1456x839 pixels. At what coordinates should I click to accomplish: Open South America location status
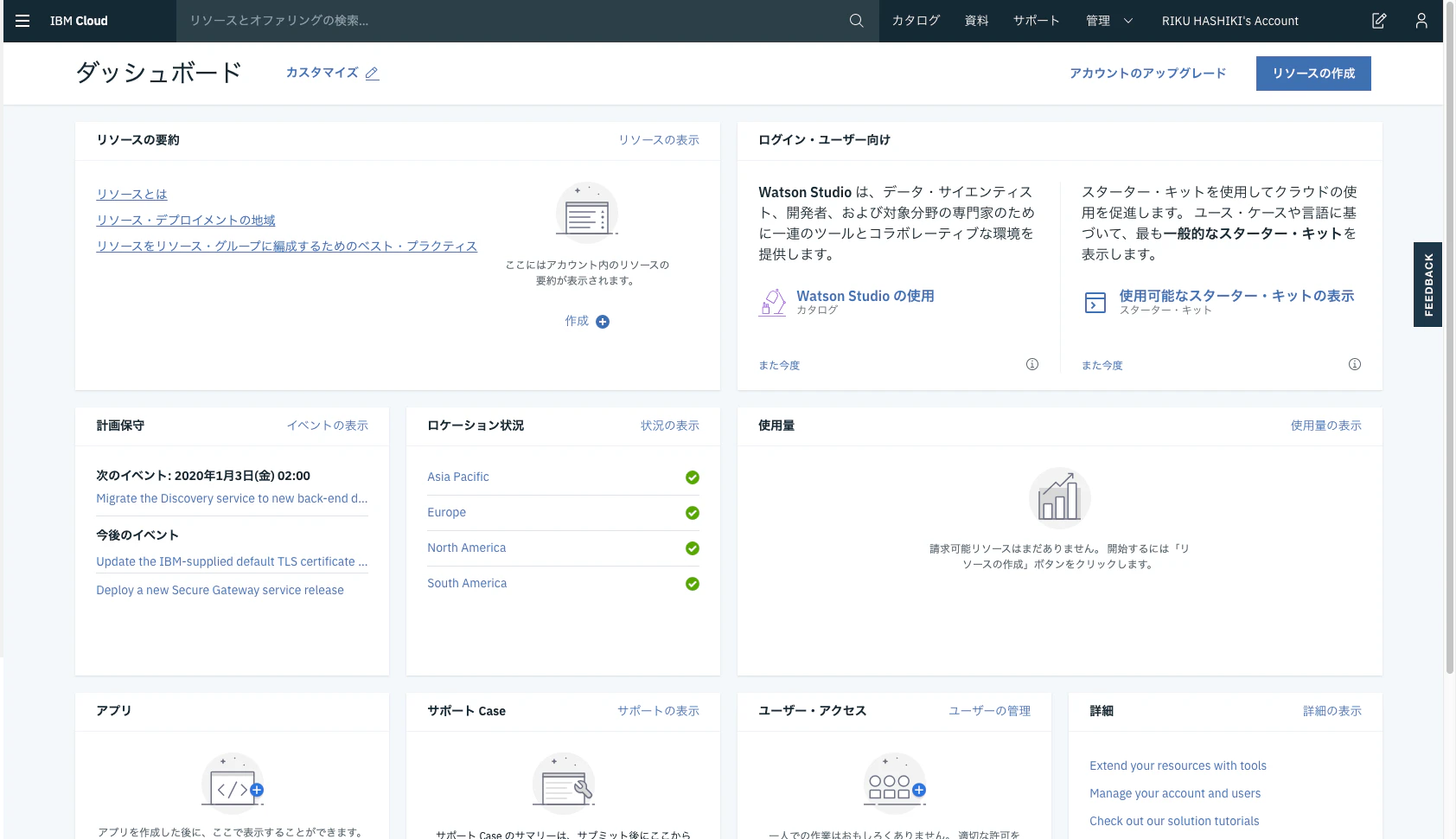pos(467,583)
